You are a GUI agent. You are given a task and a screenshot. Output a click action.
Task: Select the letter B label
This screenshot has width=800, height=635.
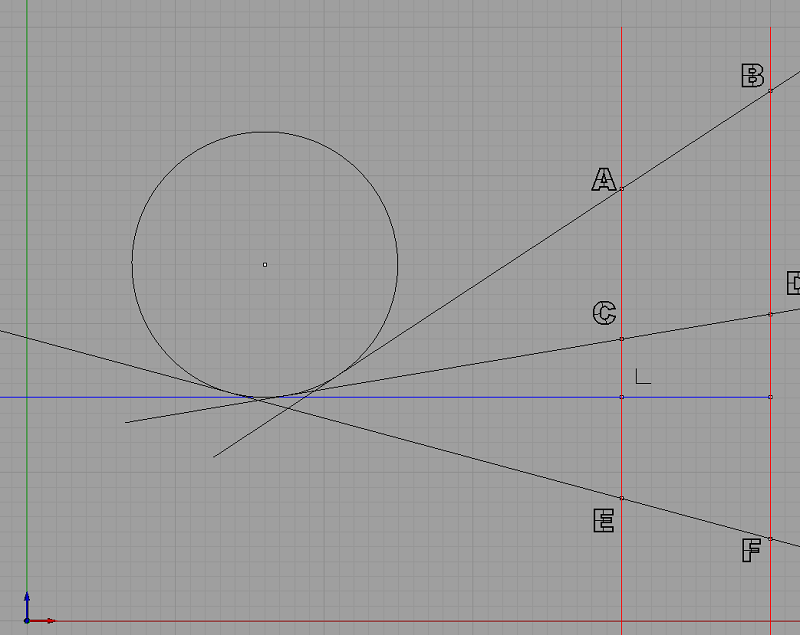753,75
